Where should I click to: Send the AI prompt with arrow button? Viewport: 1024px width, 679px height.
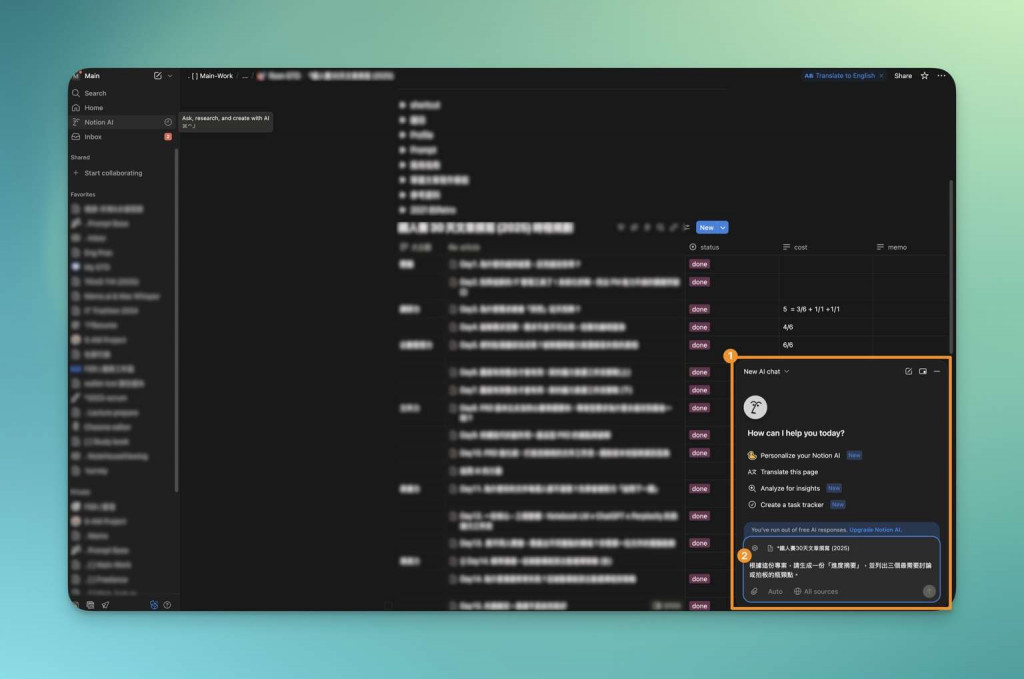pos(929,592)
